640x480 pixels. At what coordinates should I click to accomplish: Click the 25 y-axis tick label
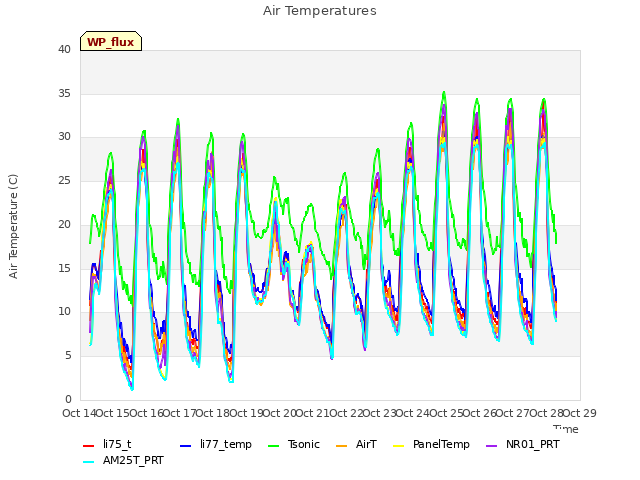click(64, 180)
